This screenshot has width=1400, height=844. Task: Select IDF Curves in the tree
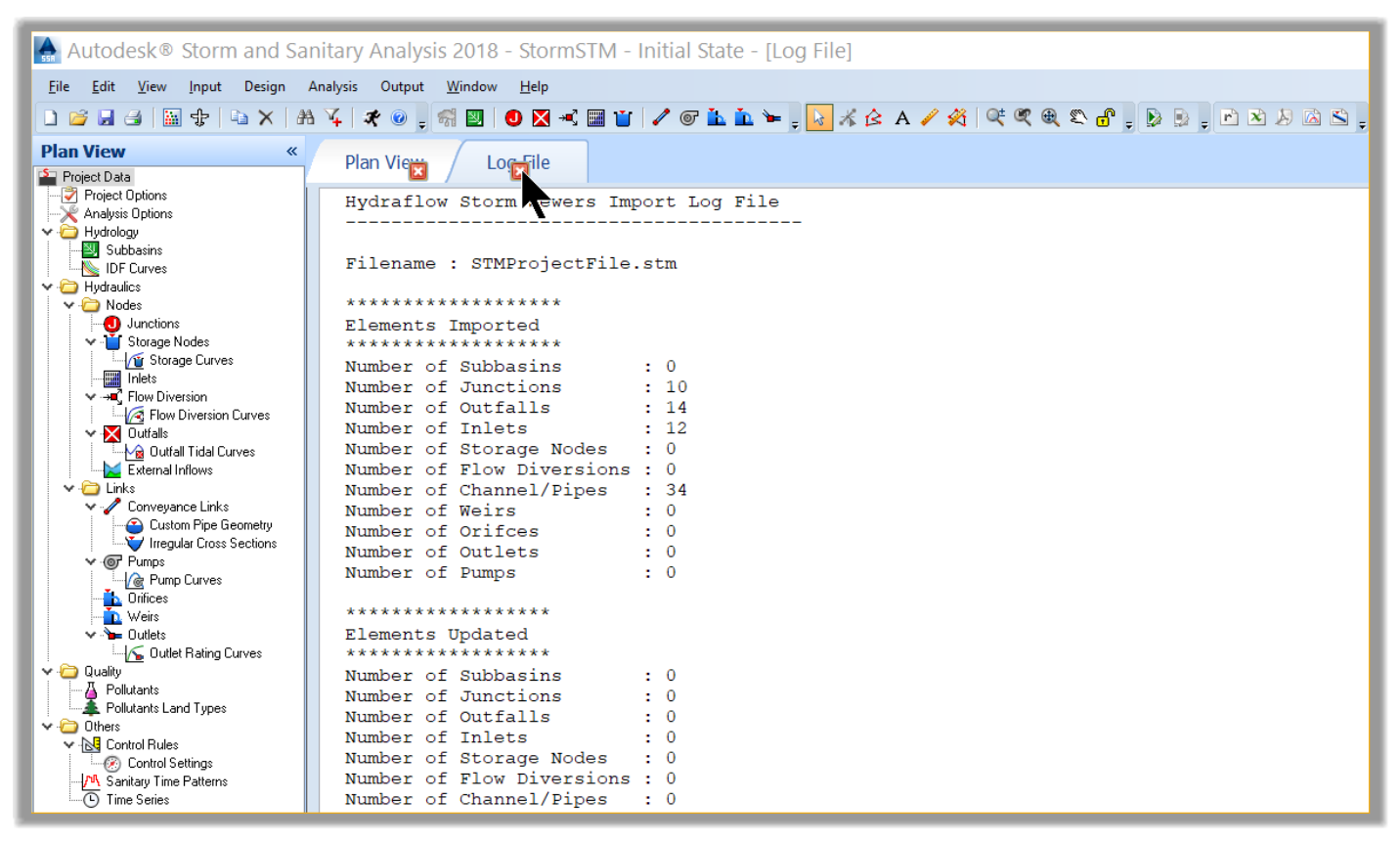click(136, 268)
